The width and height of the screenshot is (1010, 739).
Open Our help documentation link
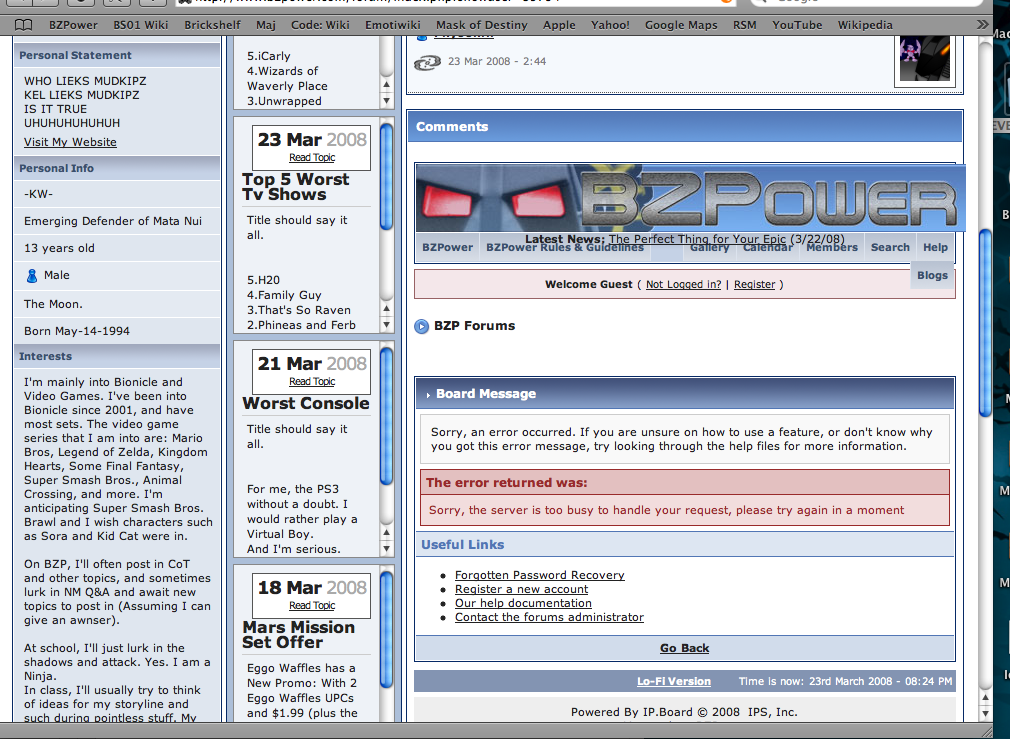(x=523, y=604)
